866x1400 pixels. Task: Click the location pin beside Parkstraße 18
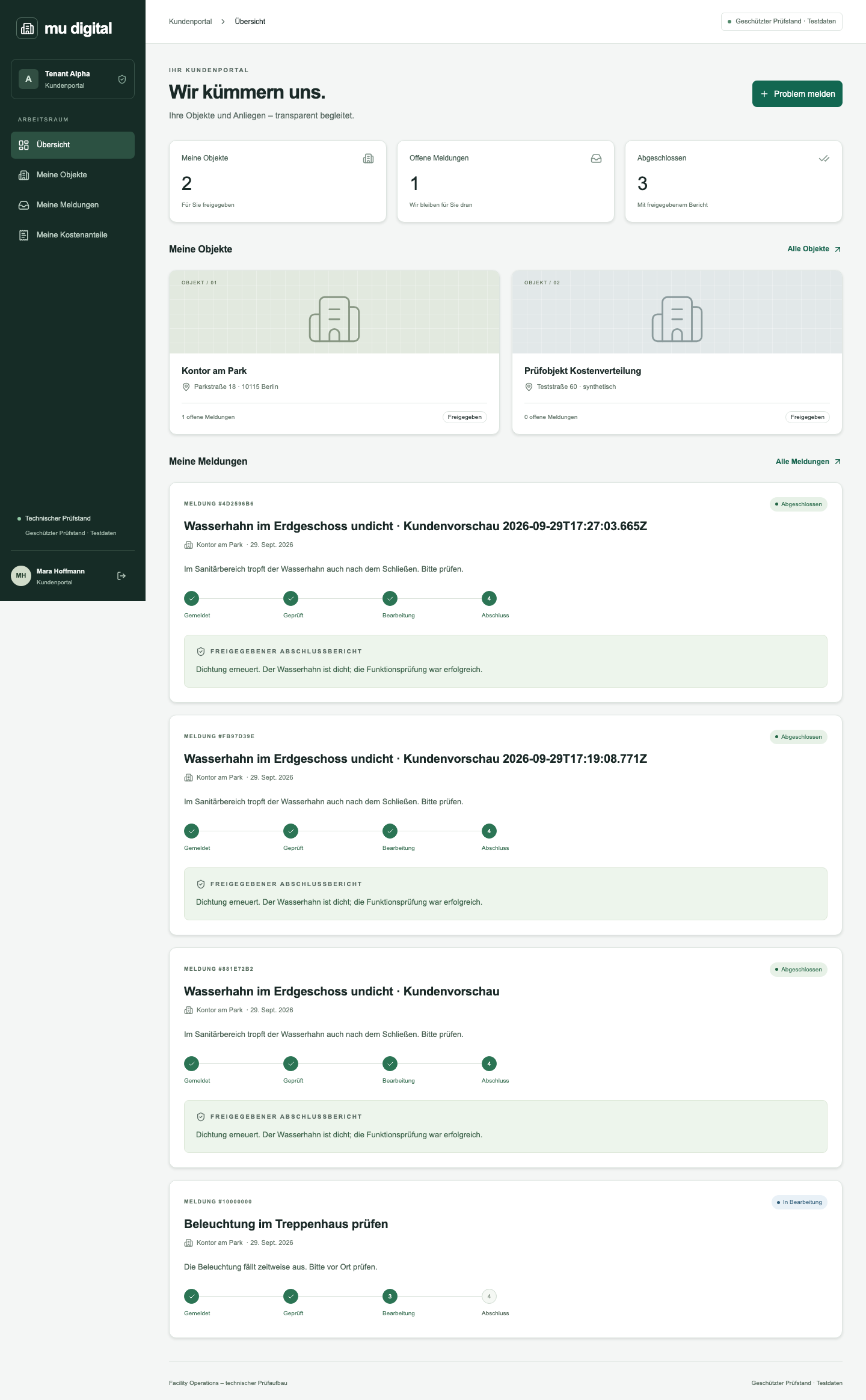click(186, 387)
